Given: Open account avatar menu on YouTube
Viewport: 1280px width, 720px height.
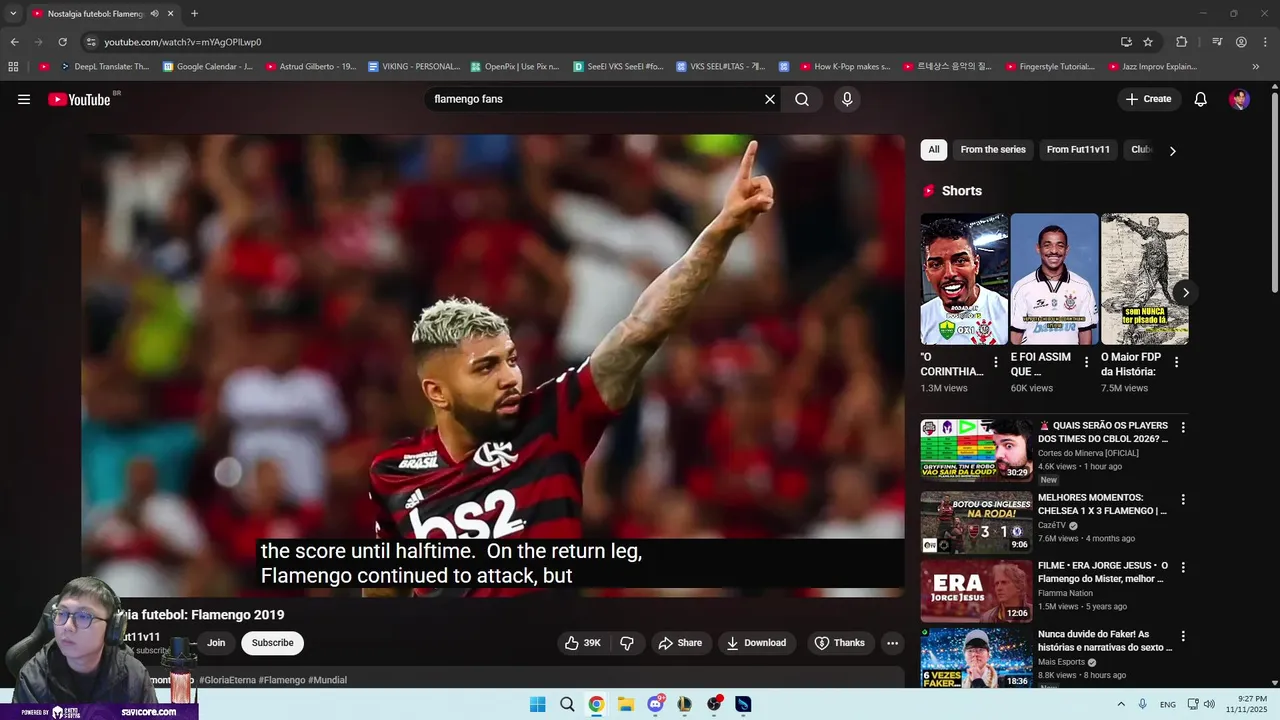Looking at the screenshot, I should pyautogui.click(x=1240, y=99).
